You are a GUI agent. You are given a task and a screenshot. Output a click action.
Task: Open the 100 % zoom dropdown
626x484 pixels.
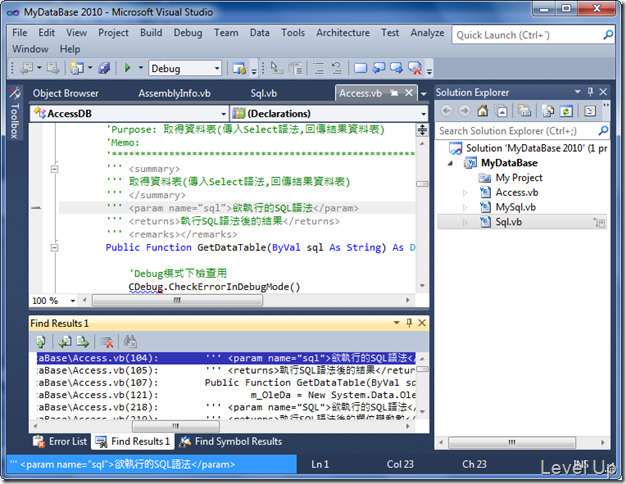pyautogui.click(x=73, y=301)
